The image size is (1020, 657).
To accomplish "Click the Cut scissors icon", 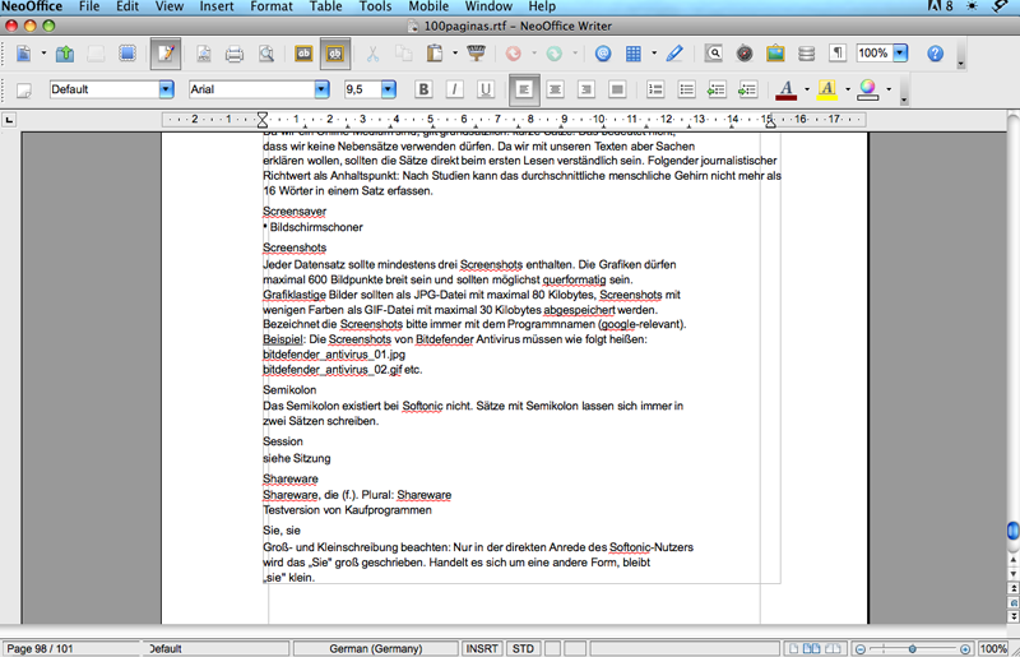I will (x=373, y=53).
